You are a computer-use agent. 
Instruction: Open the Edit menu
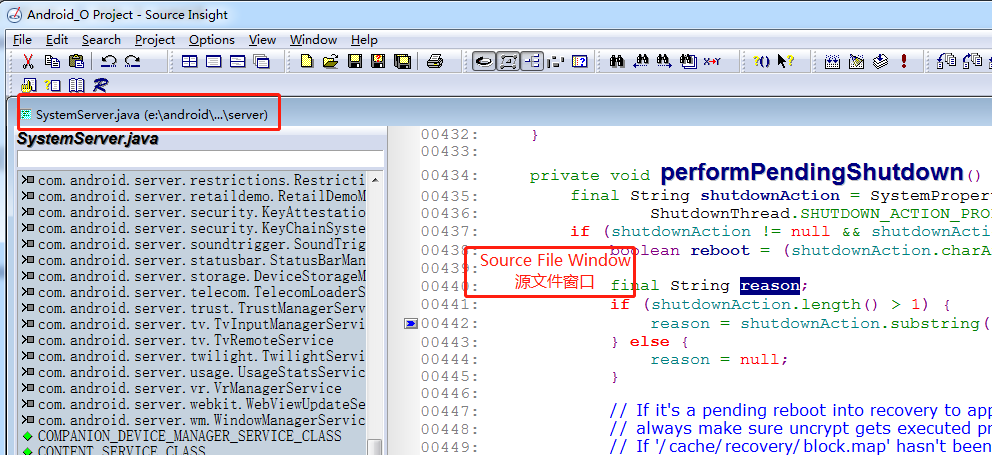(x=57, y=40)
